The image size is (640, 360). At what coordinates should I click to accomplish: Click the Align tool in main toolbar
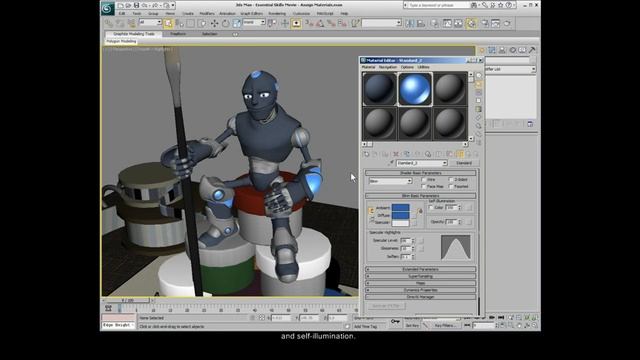coord(421,24)
